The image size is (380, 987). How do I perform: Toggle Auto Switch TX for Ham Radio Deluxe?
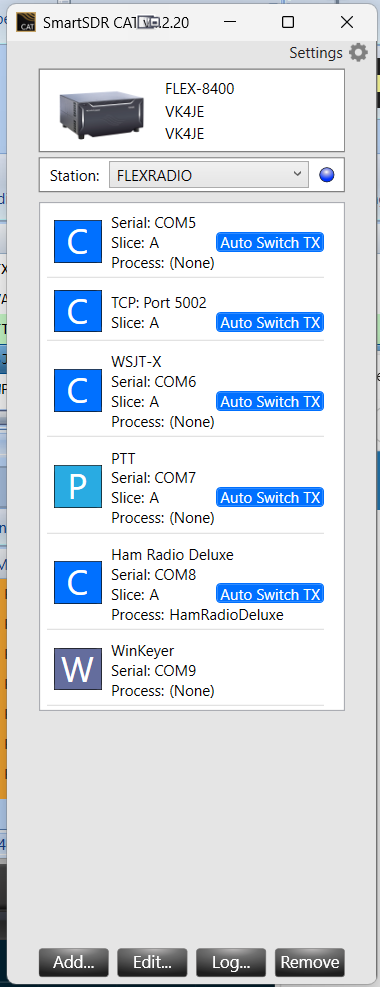click(x=271, y=594)
